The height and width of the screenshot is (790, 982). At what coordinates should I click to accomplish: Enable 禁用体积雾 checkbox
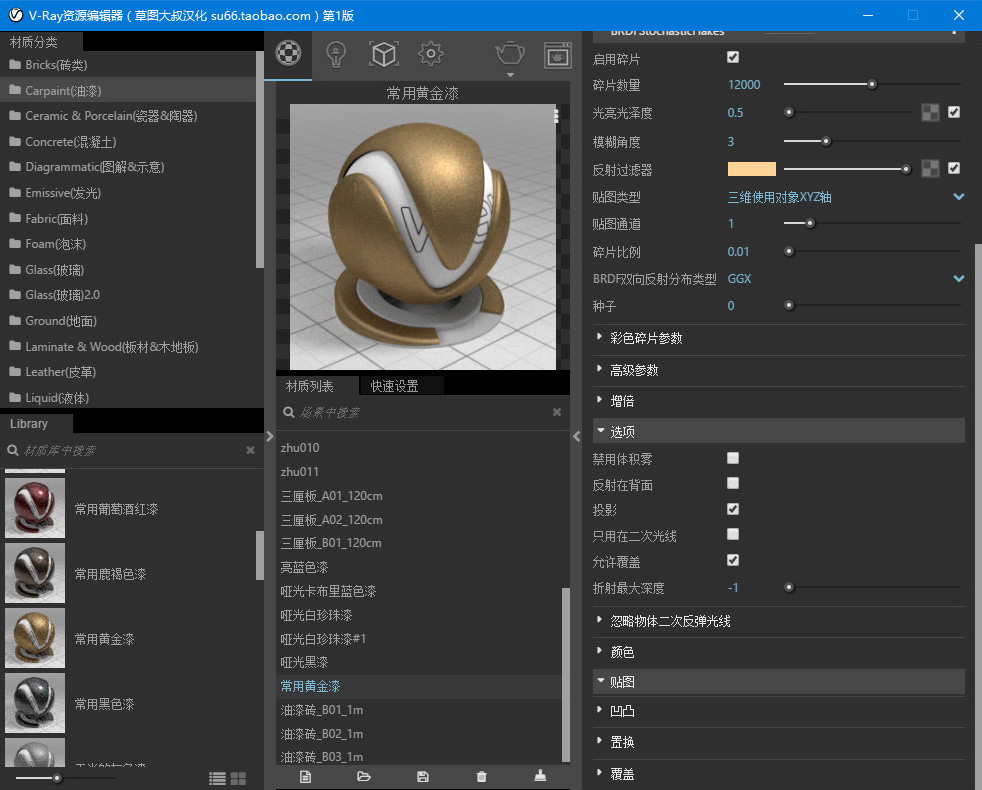(x=733, y=458)
